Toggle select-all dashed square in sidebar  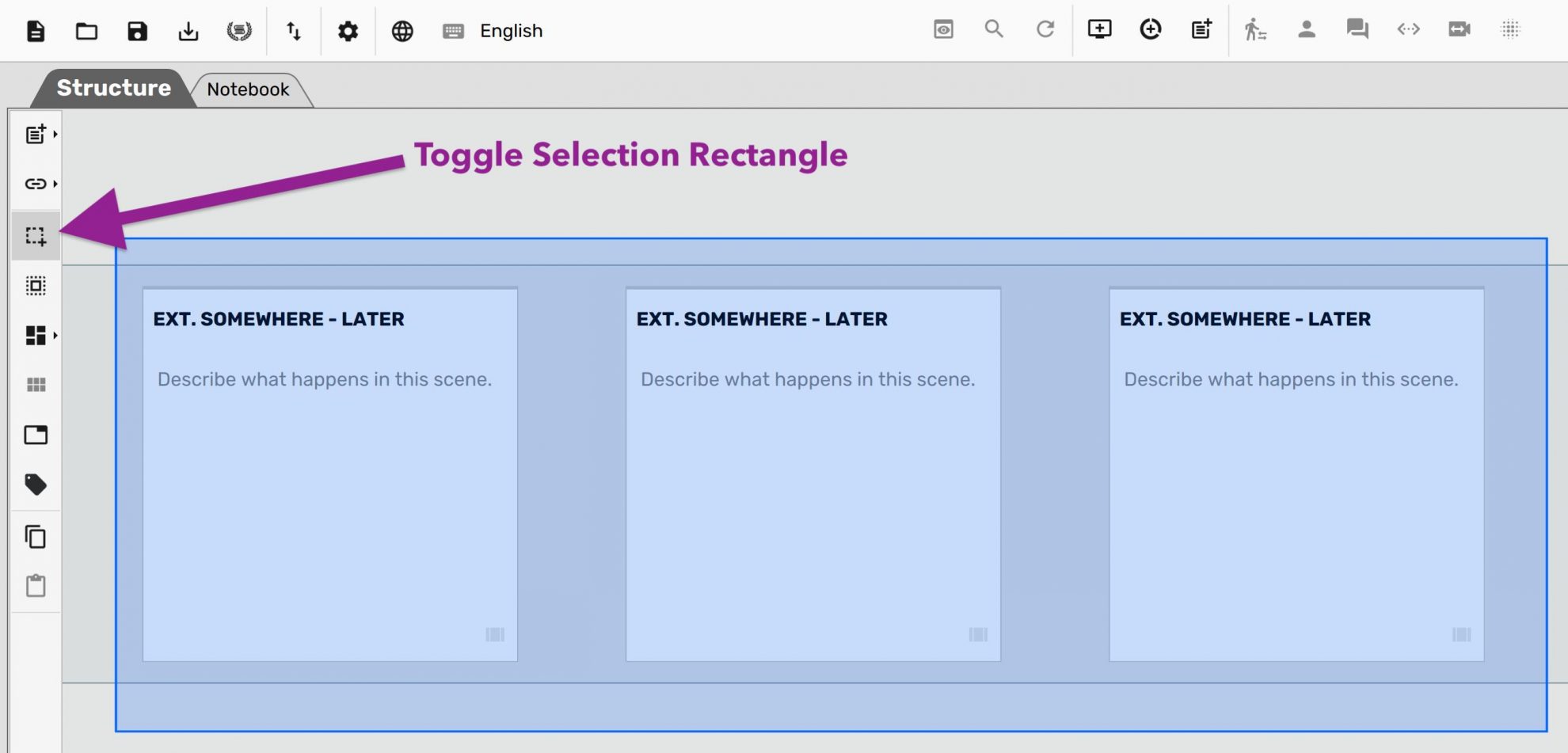(37, 287)
